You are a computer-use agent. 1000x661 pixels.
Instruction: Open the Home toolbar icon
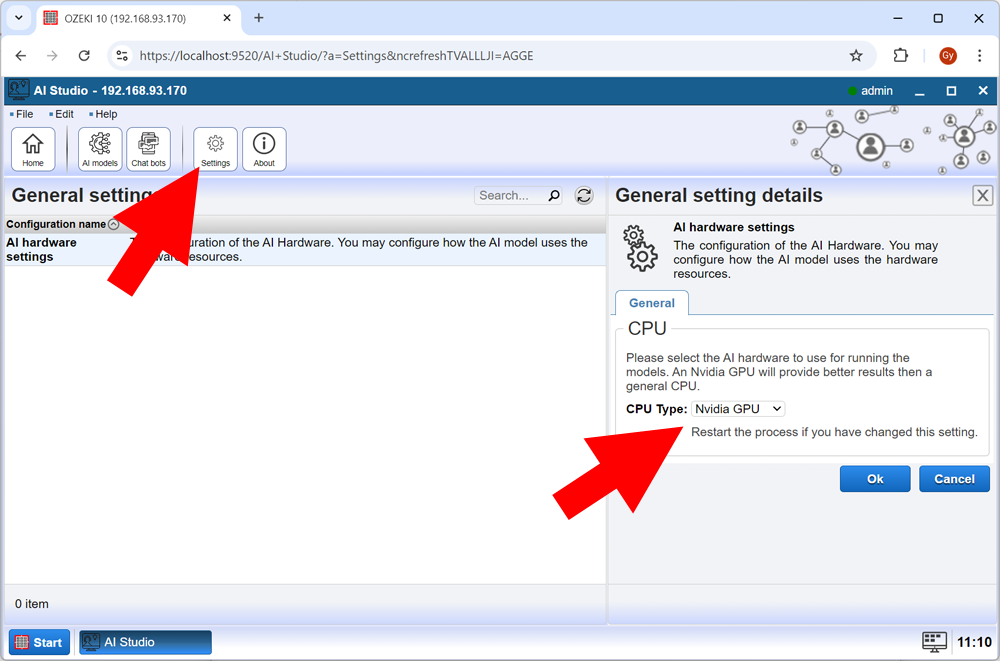(x=33, y=149)
